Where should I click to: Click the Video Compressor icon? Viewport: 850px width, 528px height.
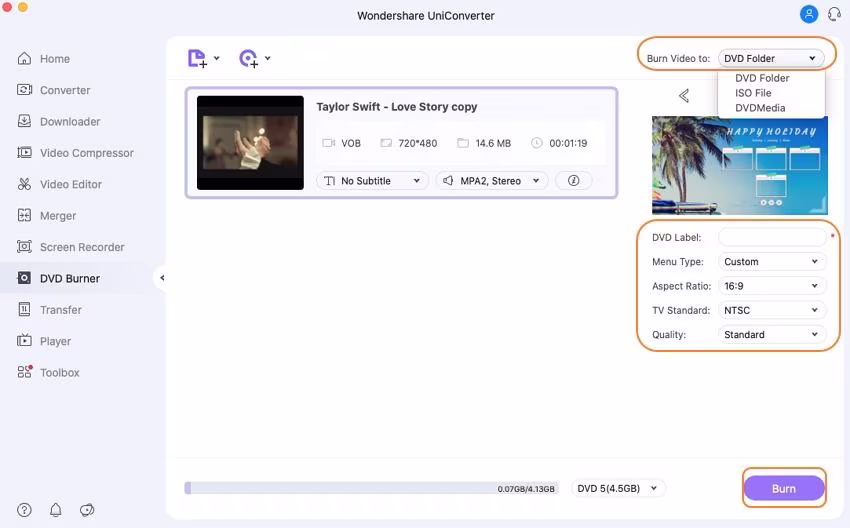coord(24,153)
